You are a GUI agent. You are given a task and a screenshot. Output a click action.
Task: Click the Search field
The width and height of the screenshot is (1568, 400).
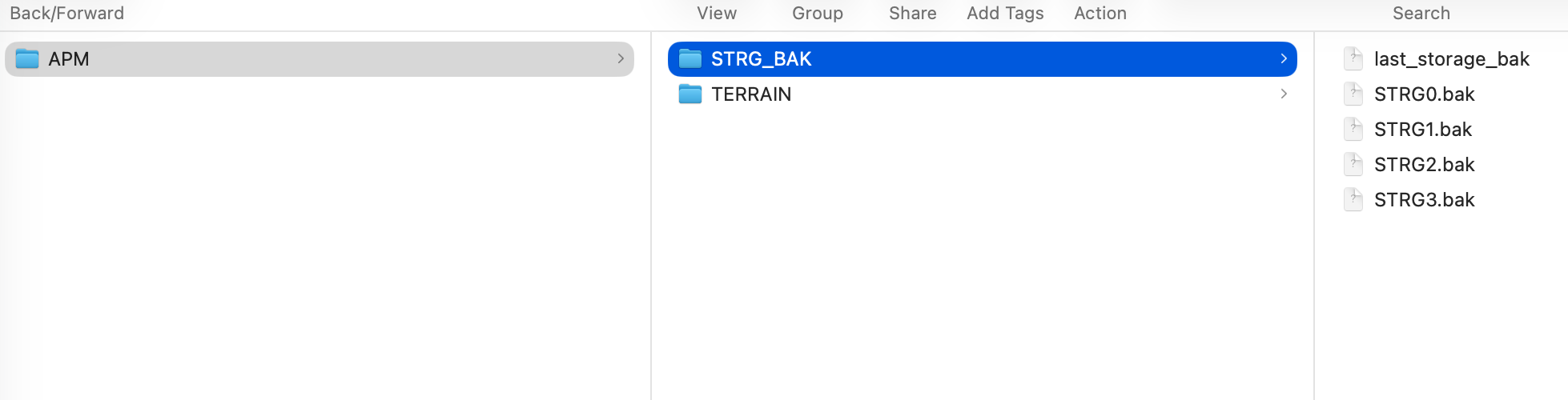point(1421,14)
